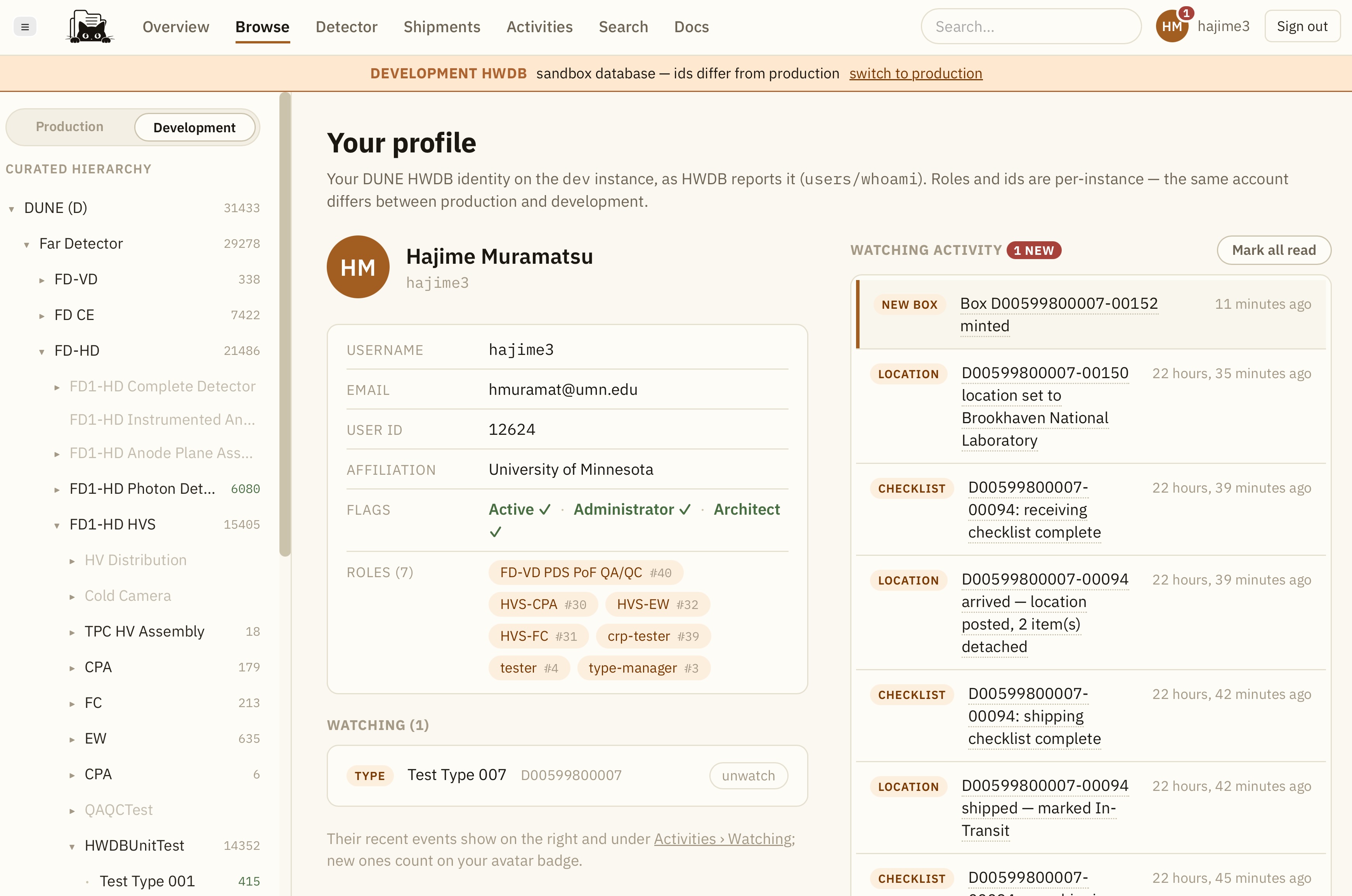The width and height of the screenshot is (1352, 896).
Task: Click the 1 NEW activity badge
Action: pos(1033,250)
